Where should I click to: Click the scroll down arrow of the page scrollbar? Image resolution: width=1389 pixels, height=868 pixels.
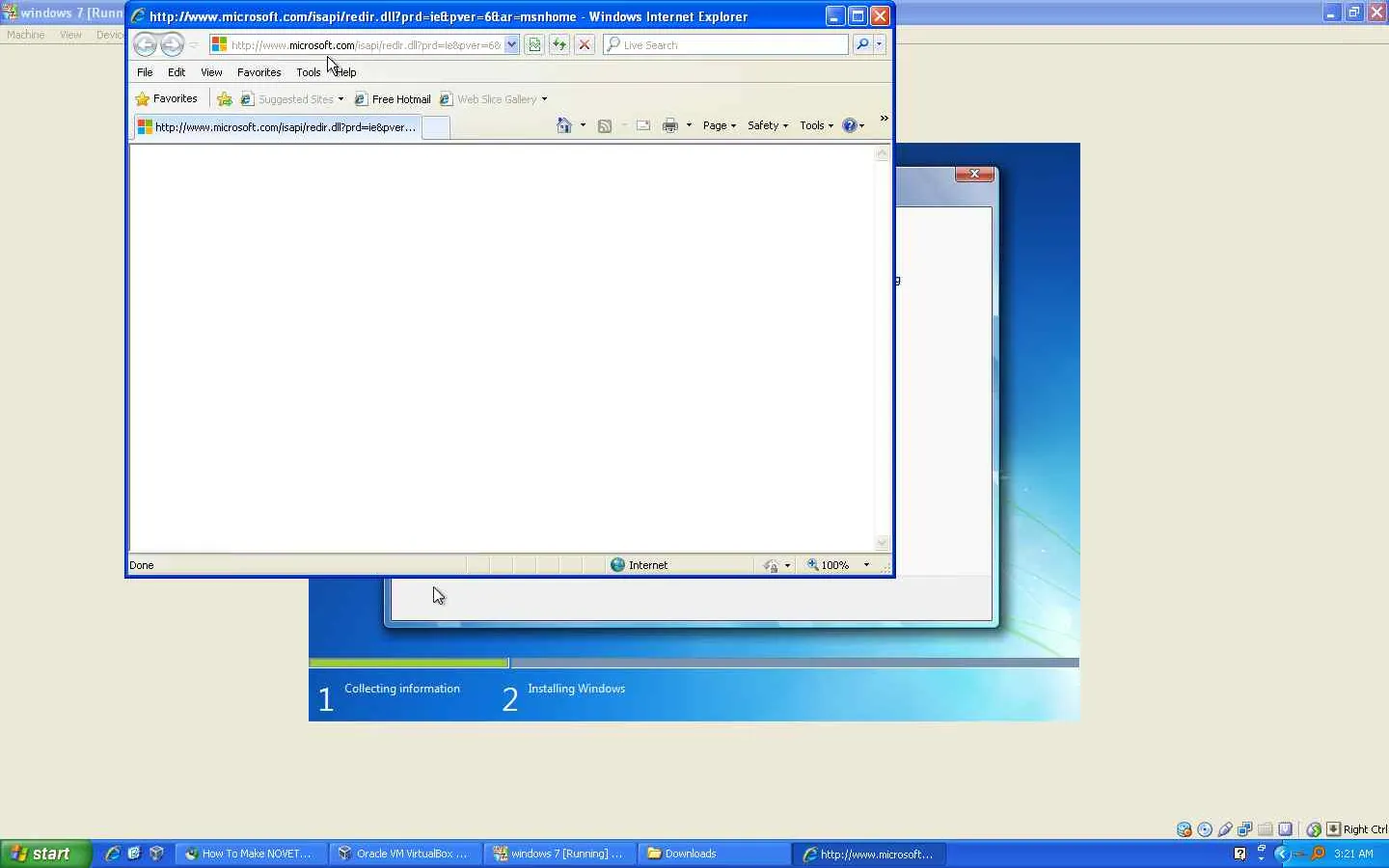point(882,543)
